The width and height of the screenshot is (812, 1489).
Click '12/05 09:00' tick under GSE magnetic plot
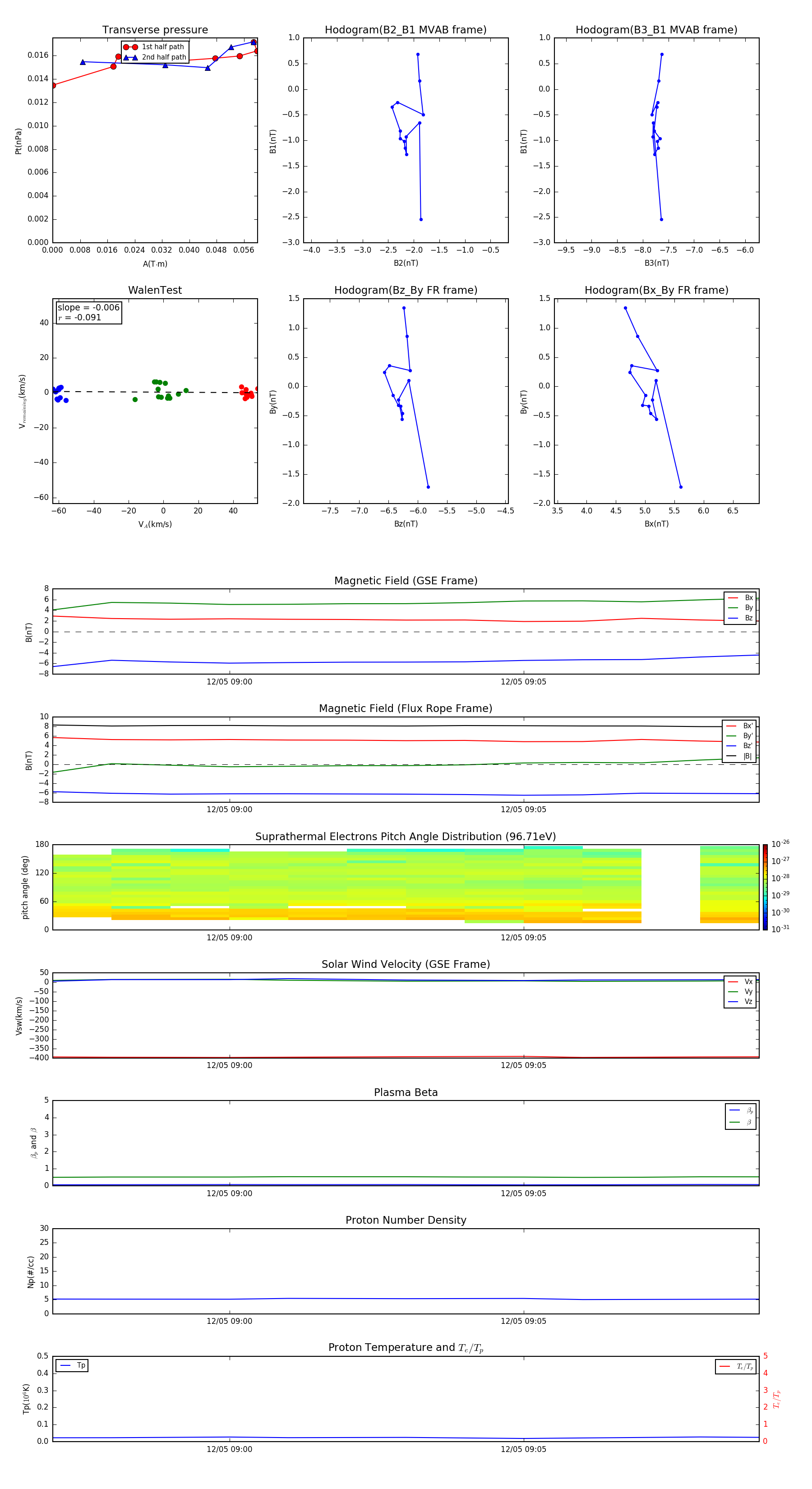click(230, 682)
